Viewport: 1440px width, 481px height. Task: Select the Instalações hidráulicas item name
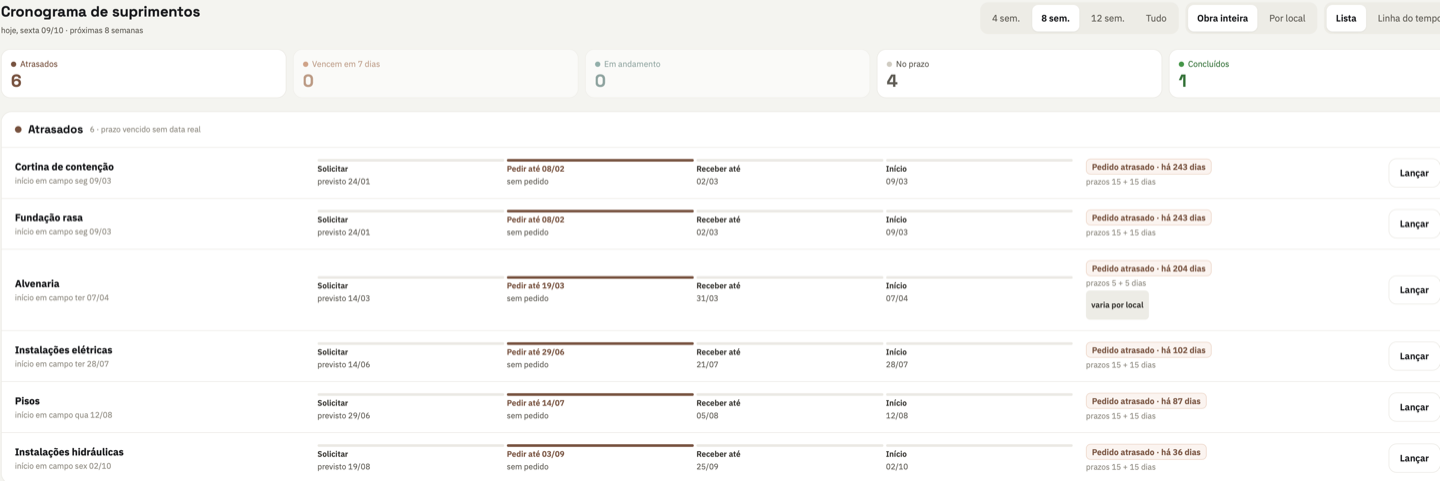point(69,452)
